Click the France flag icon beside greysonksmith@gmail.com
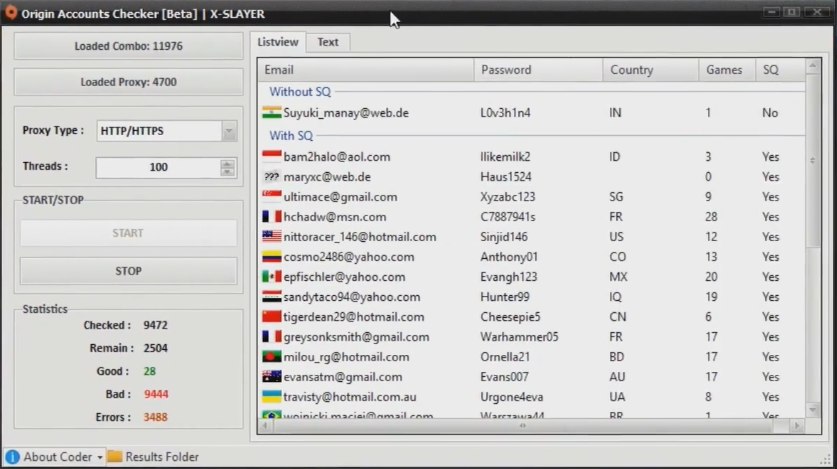 click(x=272, y=337)
